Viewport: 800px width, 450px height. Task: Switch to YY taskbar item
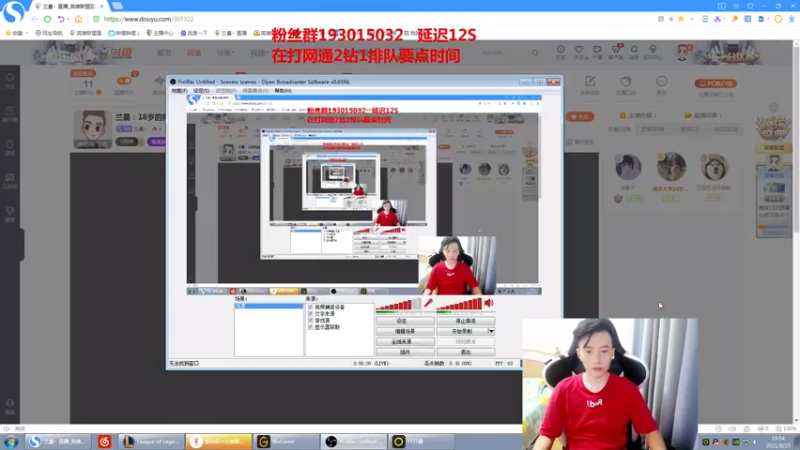pos(421,442)
